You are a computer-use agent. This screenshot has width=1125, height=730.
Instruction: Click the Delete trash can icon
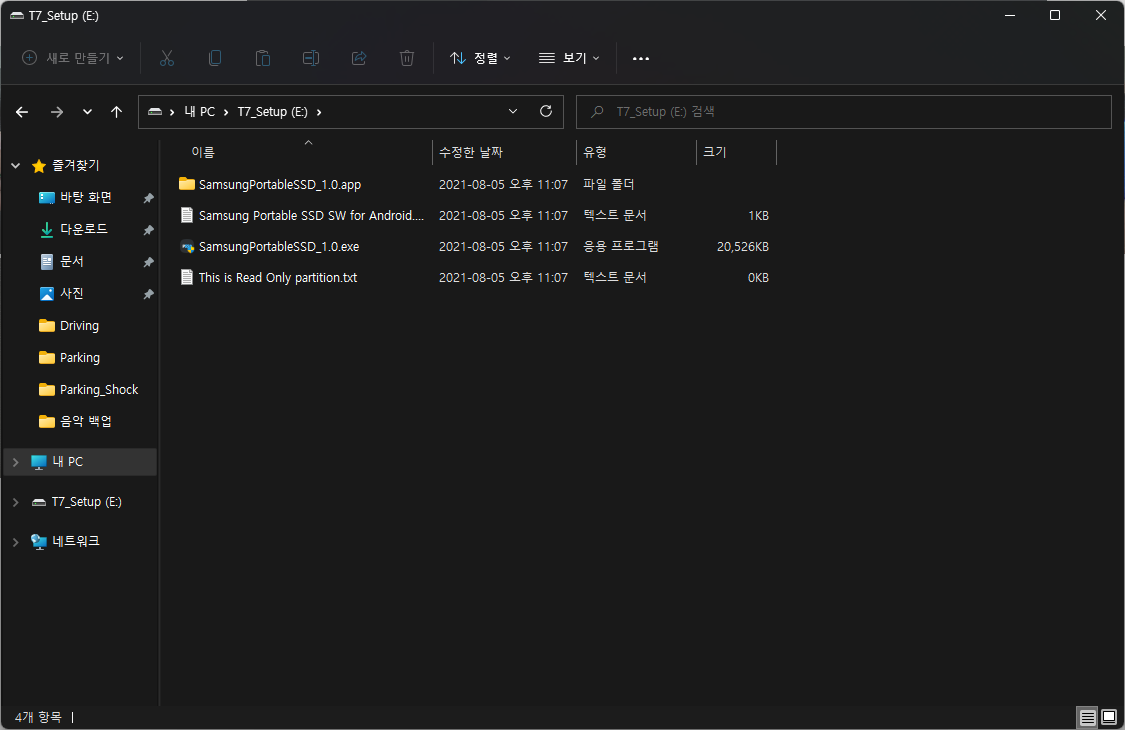coord(407,58)
